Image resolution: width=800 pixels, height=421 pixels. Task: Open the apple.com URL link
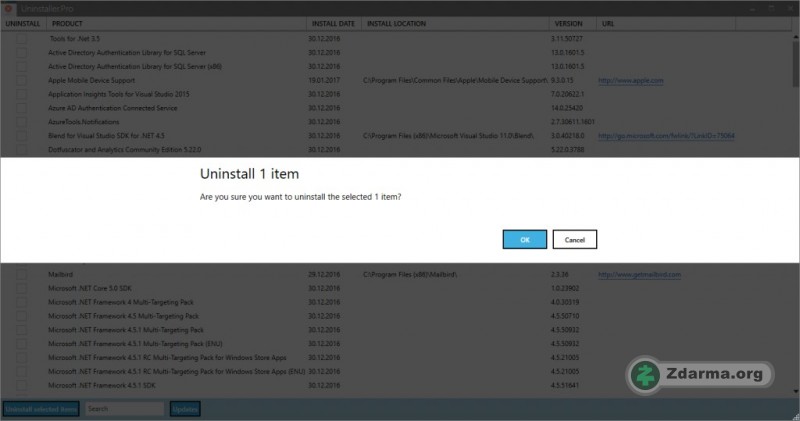pyautogui.click(x=631, y=80)
